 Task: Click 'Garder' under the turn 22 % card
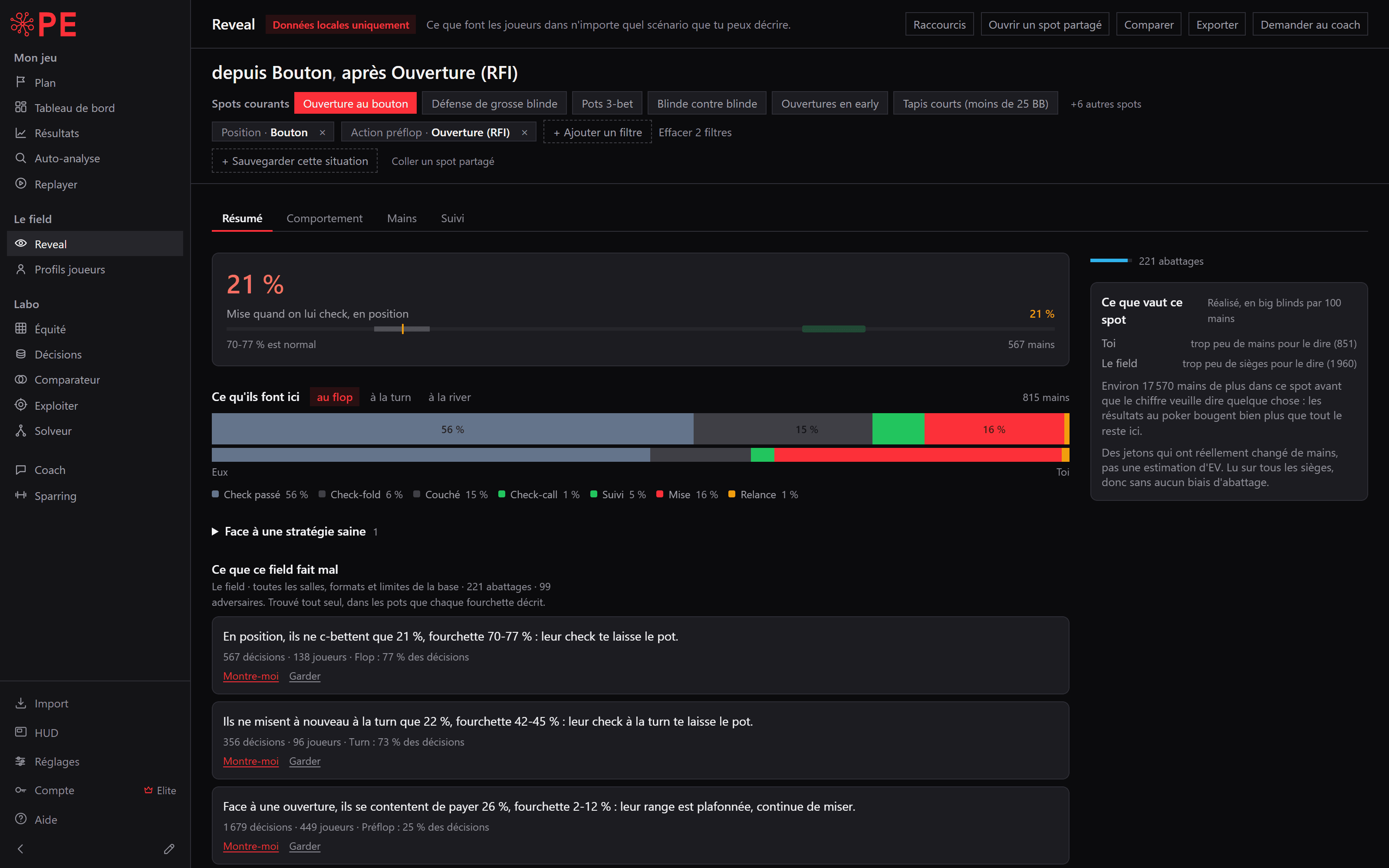point(305,761)
